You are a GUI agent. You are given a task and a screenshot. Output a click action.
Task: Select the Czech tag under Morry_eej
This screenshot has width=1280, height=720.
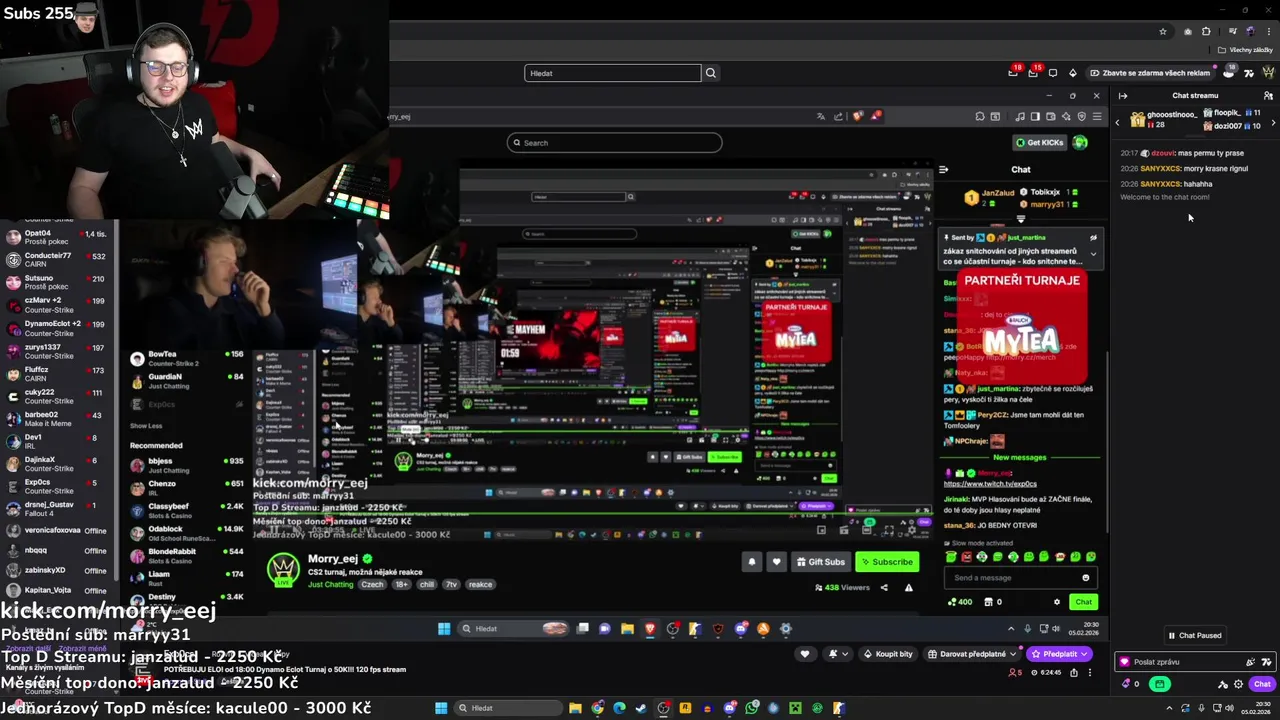372,585
